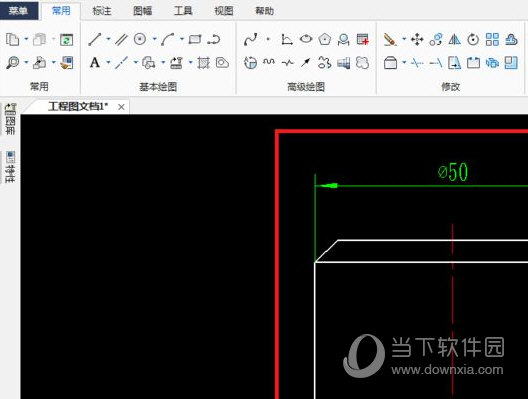Open the 图库 side panel

pyautogui.click(x=10, y=119)
